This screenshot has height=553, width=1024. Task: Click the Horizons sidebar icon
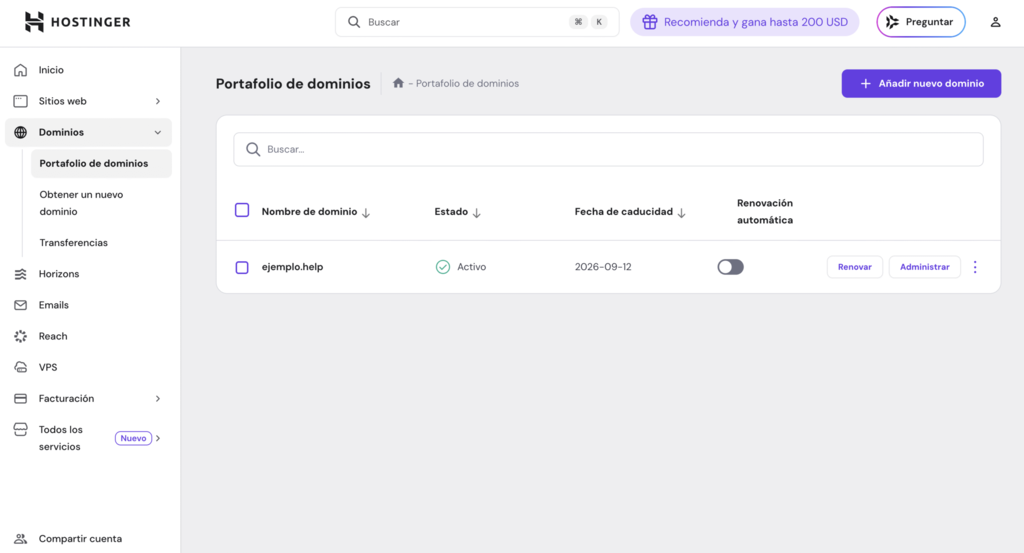pos(21,274)
